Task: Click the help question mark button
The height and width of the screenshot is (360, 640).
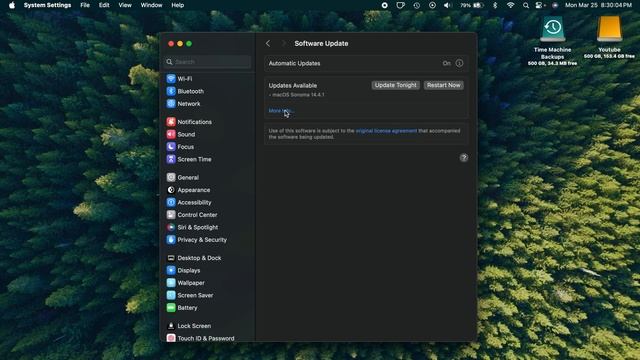Action: point(464,158)
